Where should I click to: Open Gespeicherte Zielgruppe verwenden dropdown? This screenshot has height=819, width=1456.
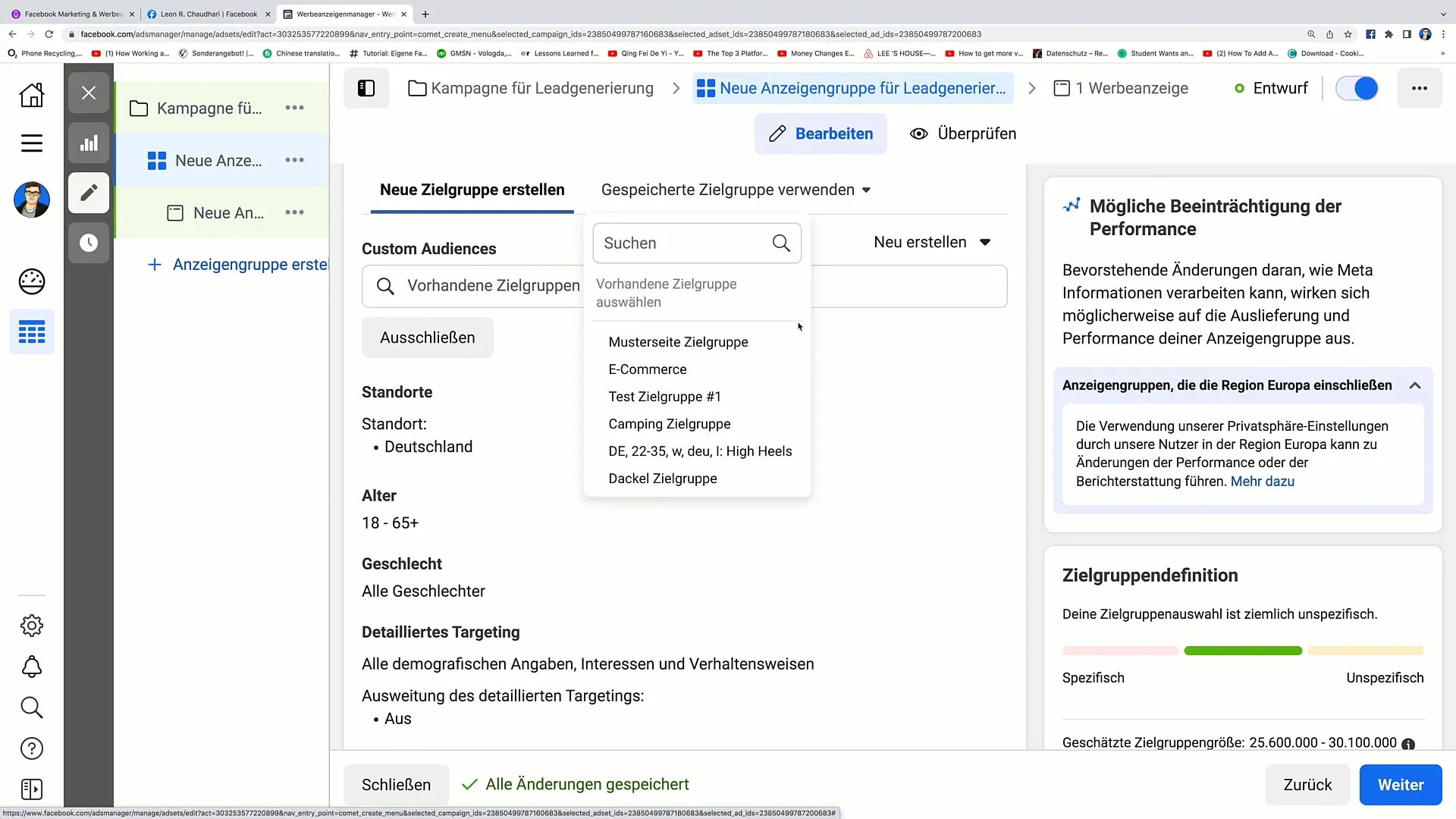736,190
